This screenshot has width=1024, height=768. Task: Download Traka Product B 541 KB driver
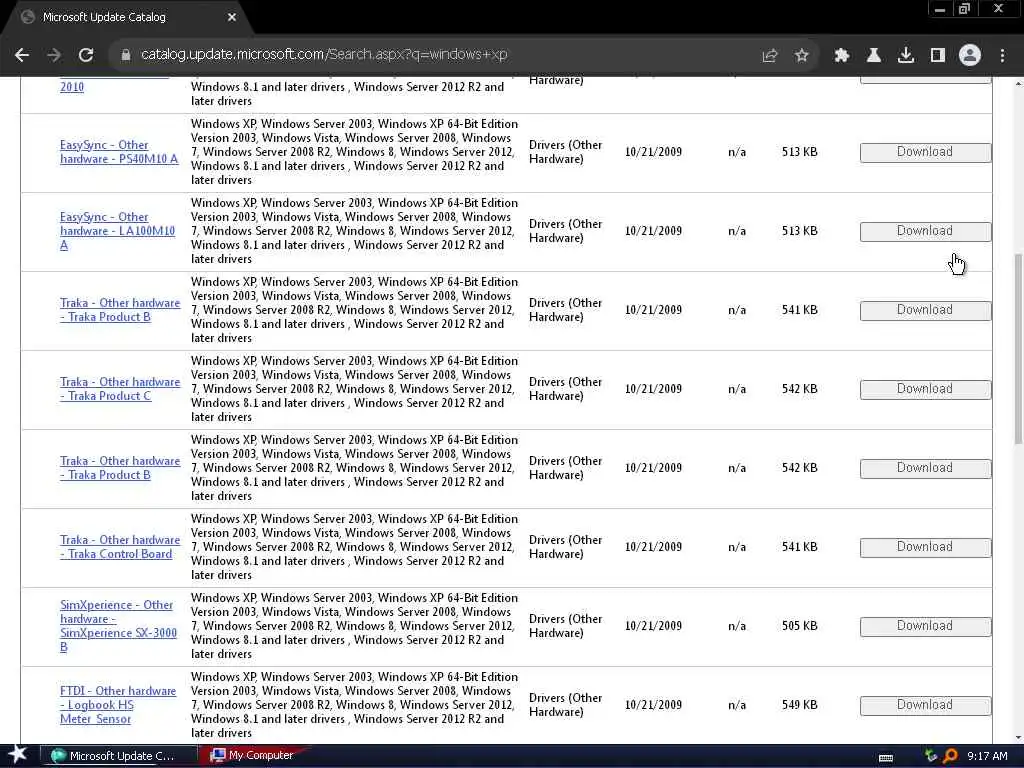click(925, 310)
